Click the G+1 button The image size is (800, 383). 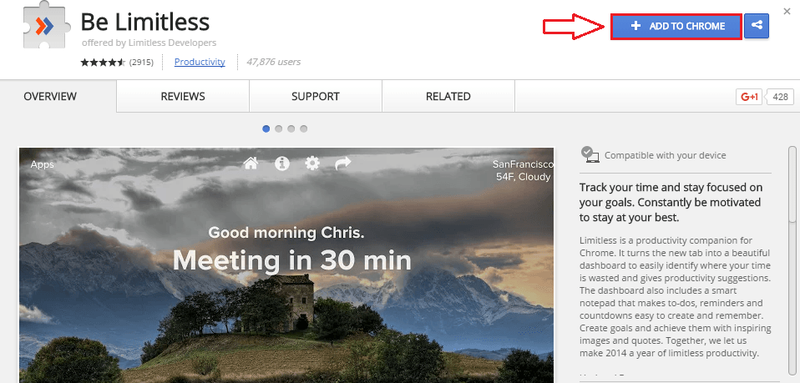(x=748, y=97)
